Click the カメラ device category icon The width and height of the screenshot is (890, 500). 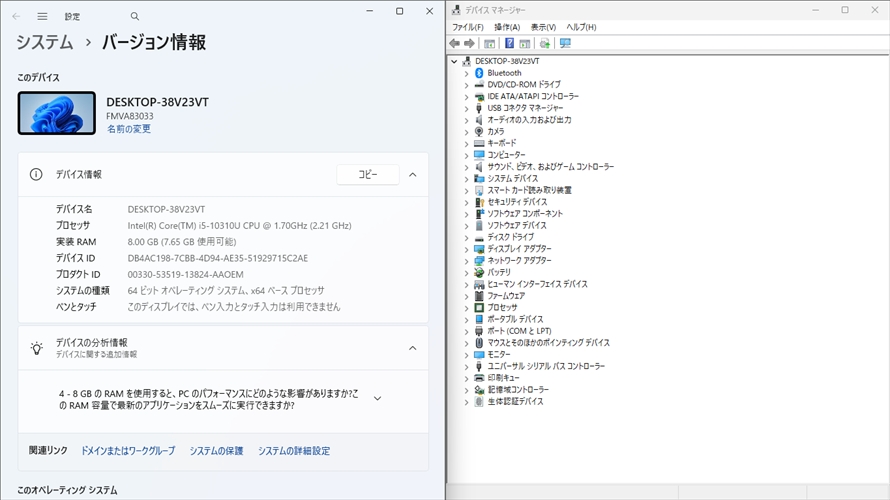pyautogui.click(x=479, y=131)
